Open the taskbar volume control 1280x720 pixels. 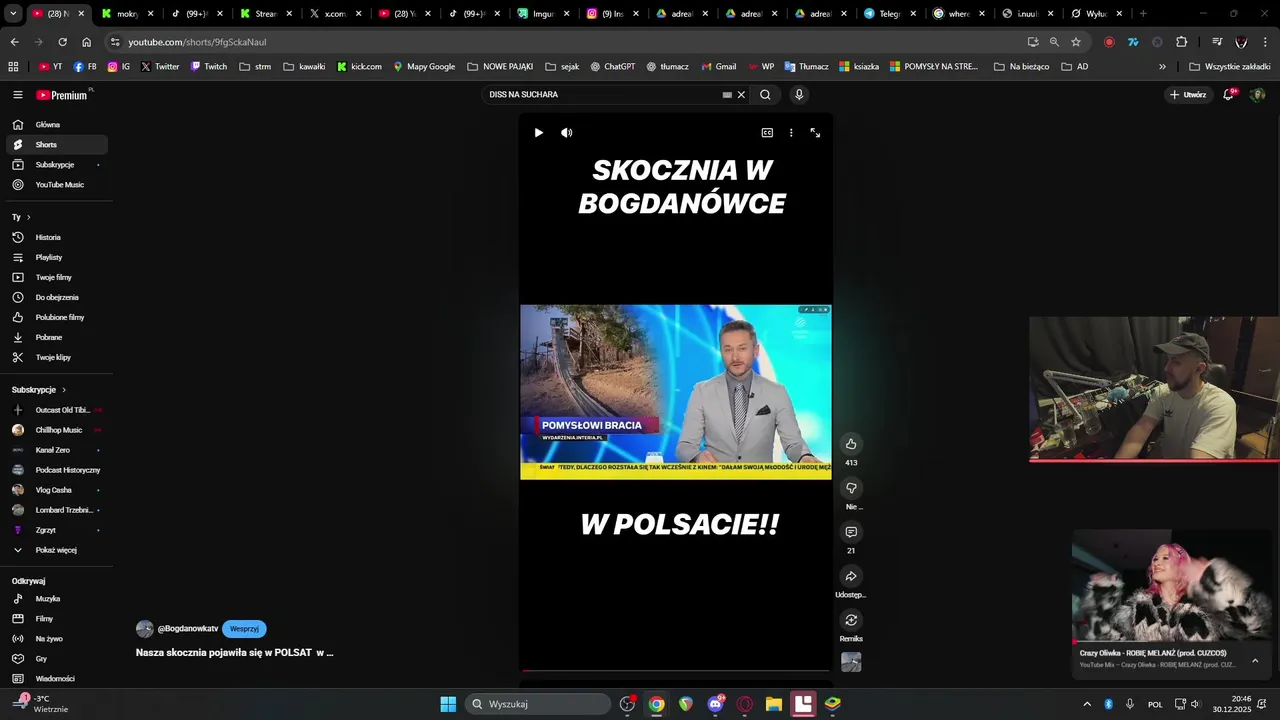pos(1198,704)
